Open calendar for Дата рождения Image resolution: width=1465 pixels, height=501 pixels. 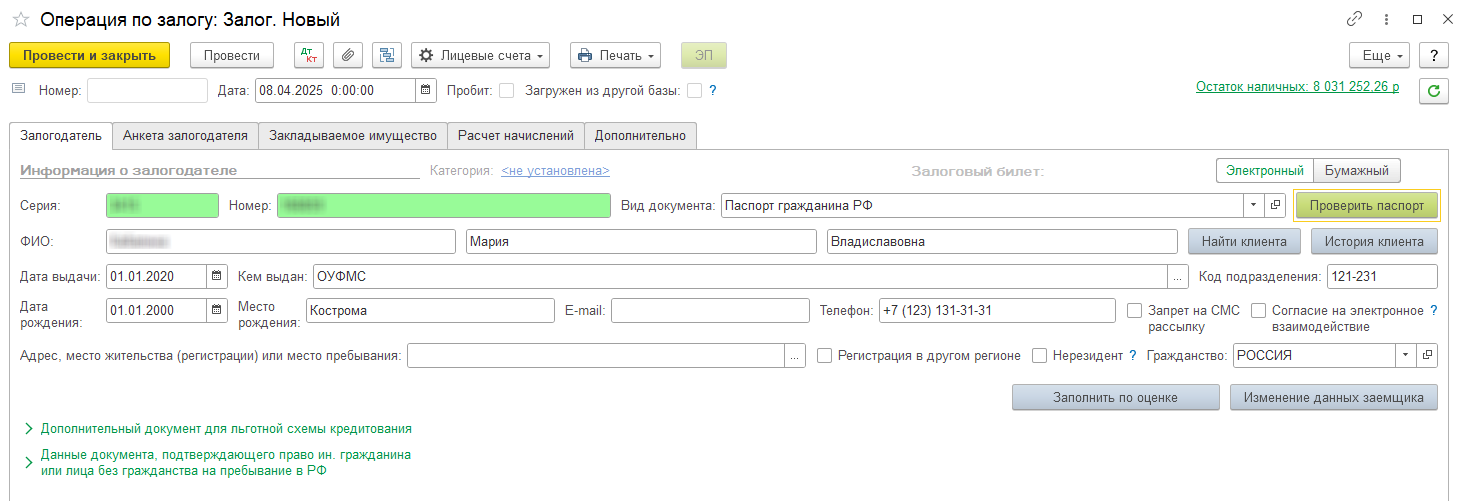(217, 310)
